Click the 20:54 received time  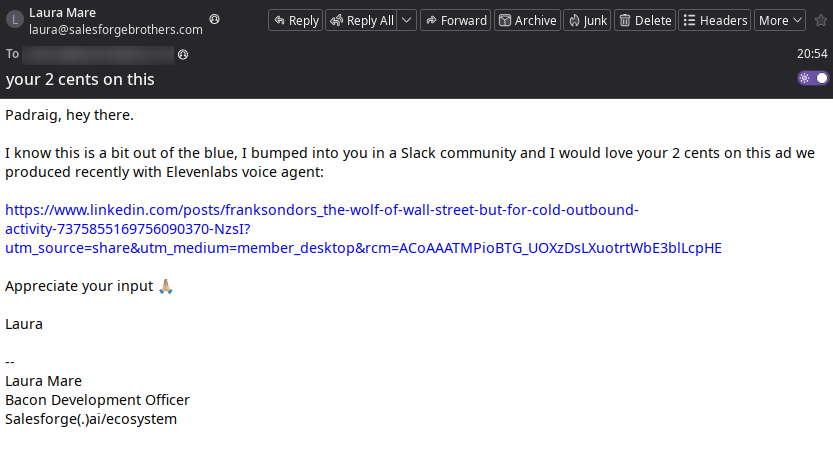click(812, 54)
